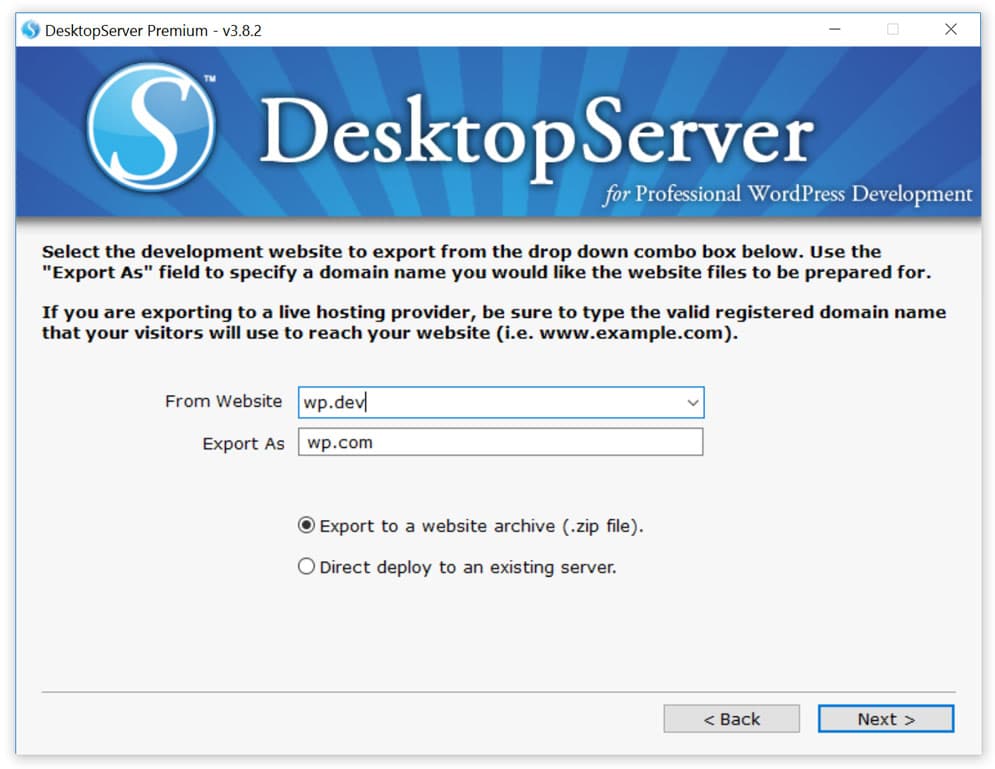Click the disabled maximize window button
Viewport: 995px width, 769px height.
coord(893,29)
